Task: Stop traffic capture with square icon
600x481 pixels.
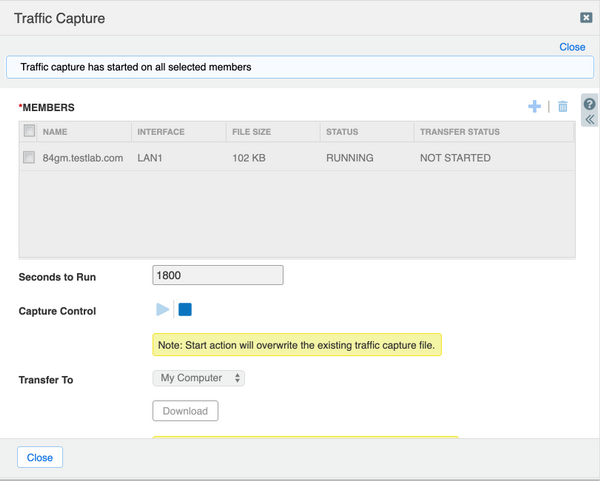Action: (185, 309)
